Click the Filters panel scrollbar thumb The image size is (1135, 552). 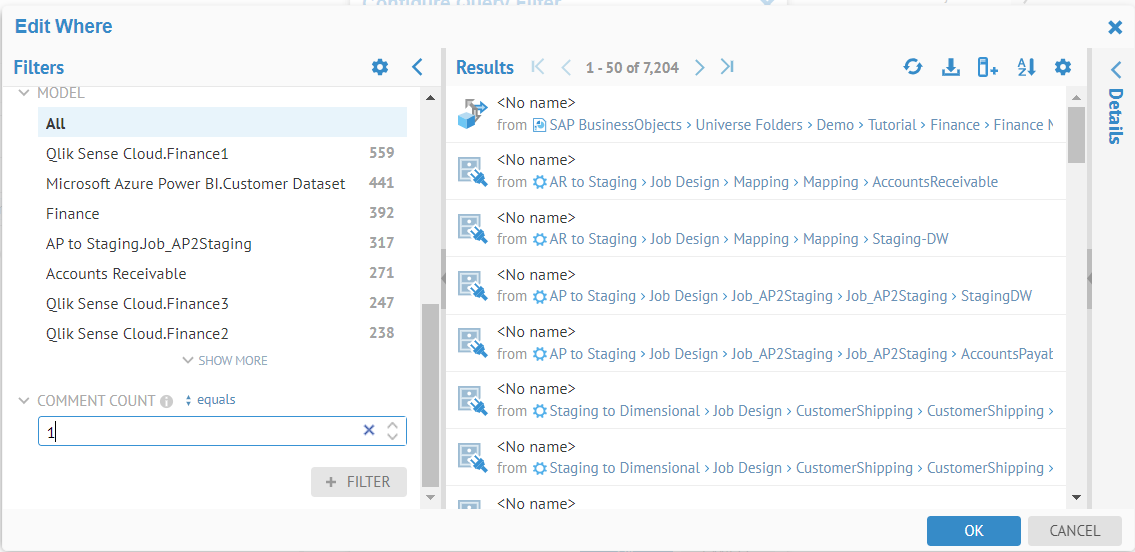(x=430, y=395)
